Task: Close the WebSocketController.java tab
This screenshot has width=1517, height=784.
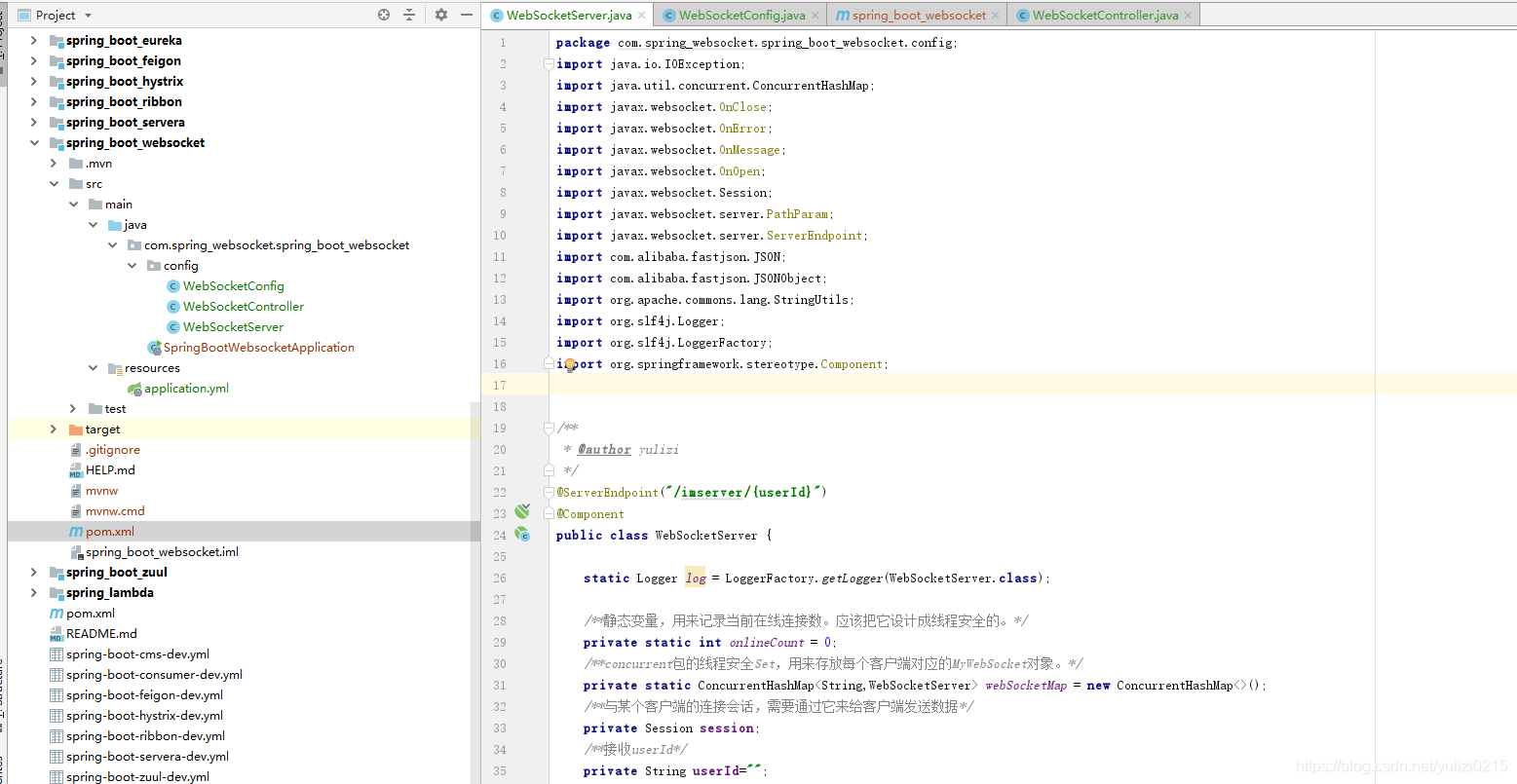Action: (1188, 16)
